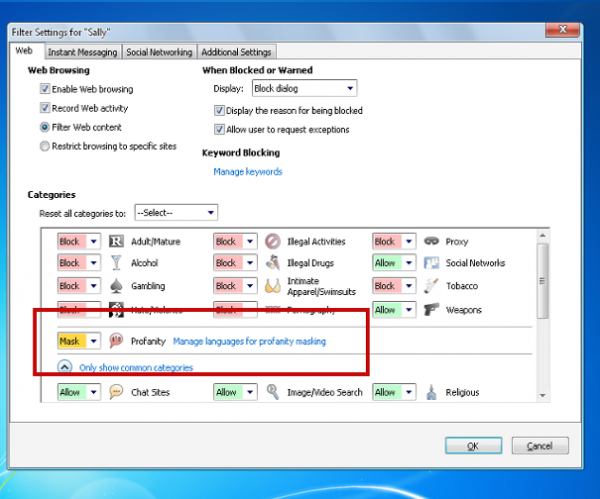Open the Gambling Block dropdown
Screen dimensions: 600x499
point(79,286)
